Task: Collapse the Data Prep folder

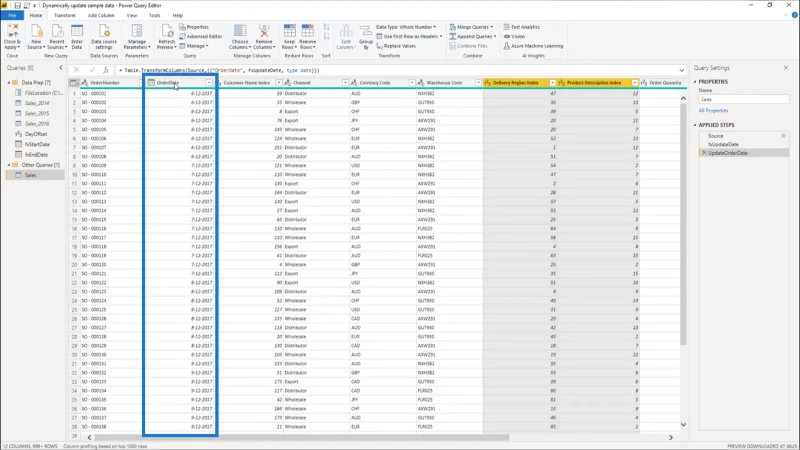Action: [x=9, y=83]
